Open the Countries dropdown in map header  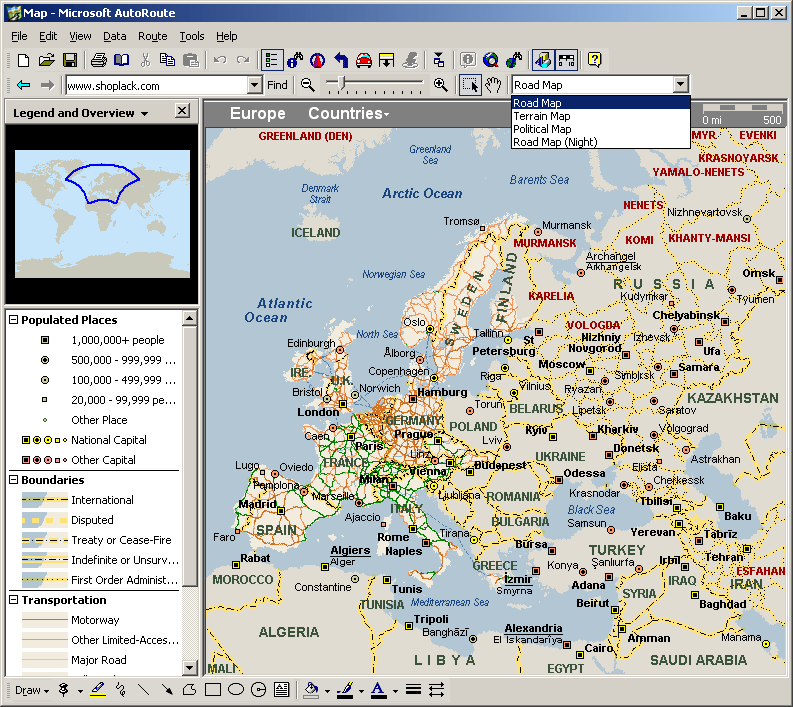coord(349,113)
